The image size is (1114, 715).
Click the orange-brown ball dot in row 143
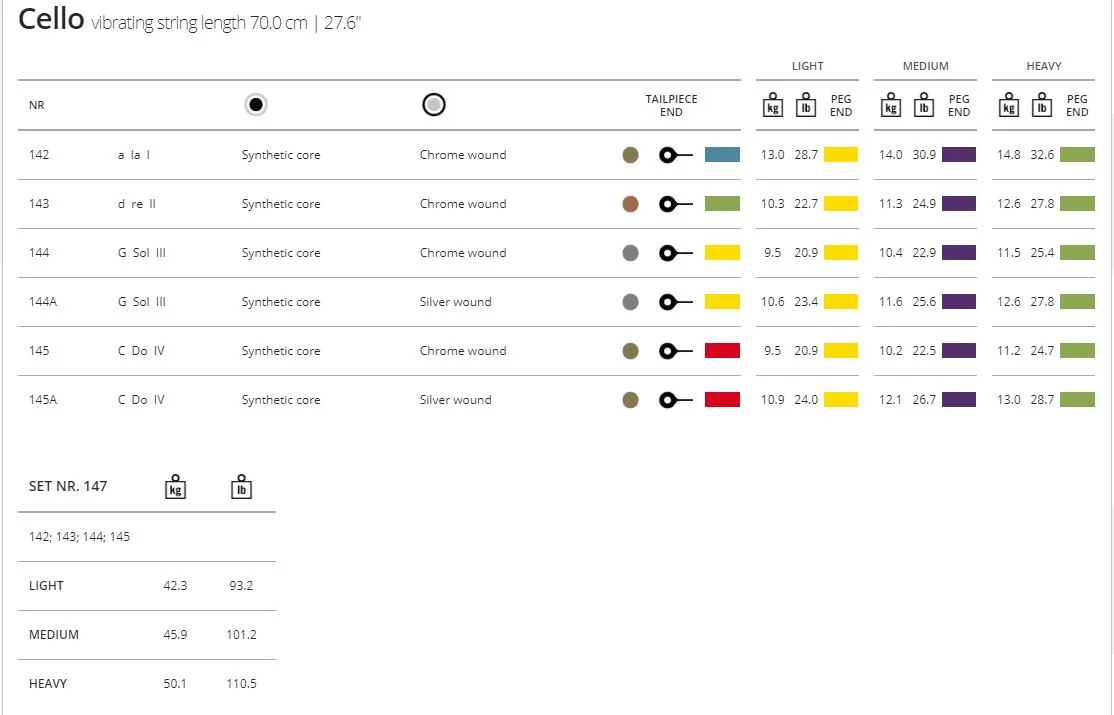pos(630,204)
